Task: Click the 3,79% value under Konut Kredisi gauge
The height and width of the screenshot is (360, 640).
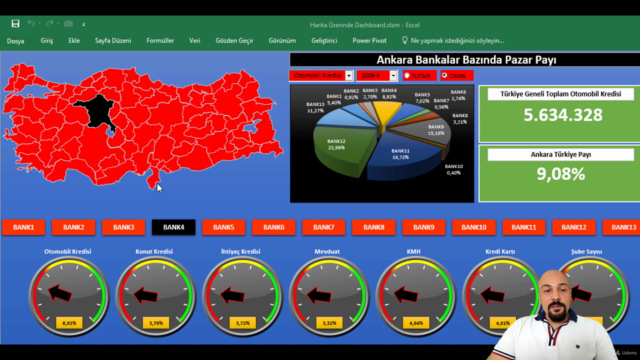Action: coord(156,323)
